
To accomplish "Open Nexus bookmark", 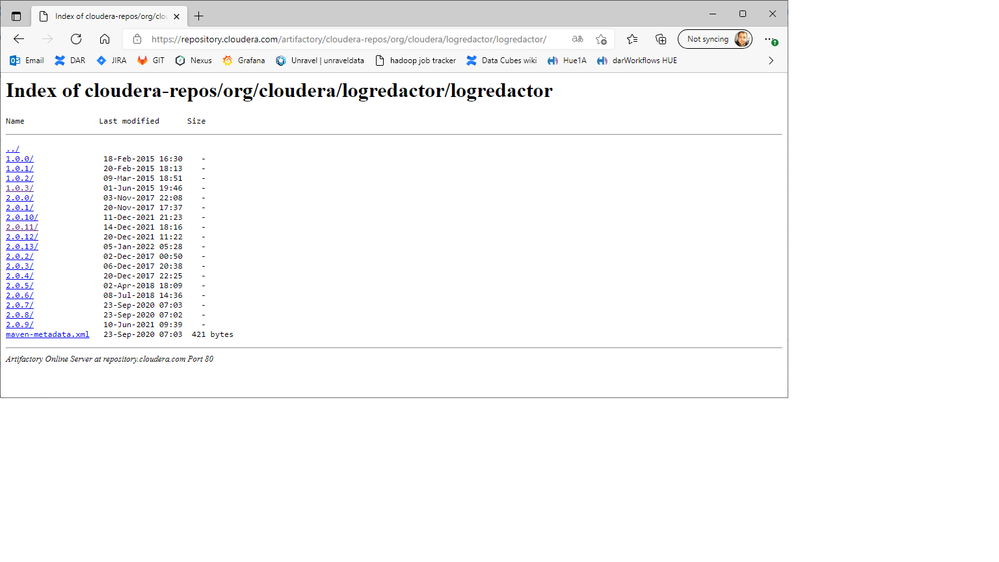I will click(x=193, y=61).
